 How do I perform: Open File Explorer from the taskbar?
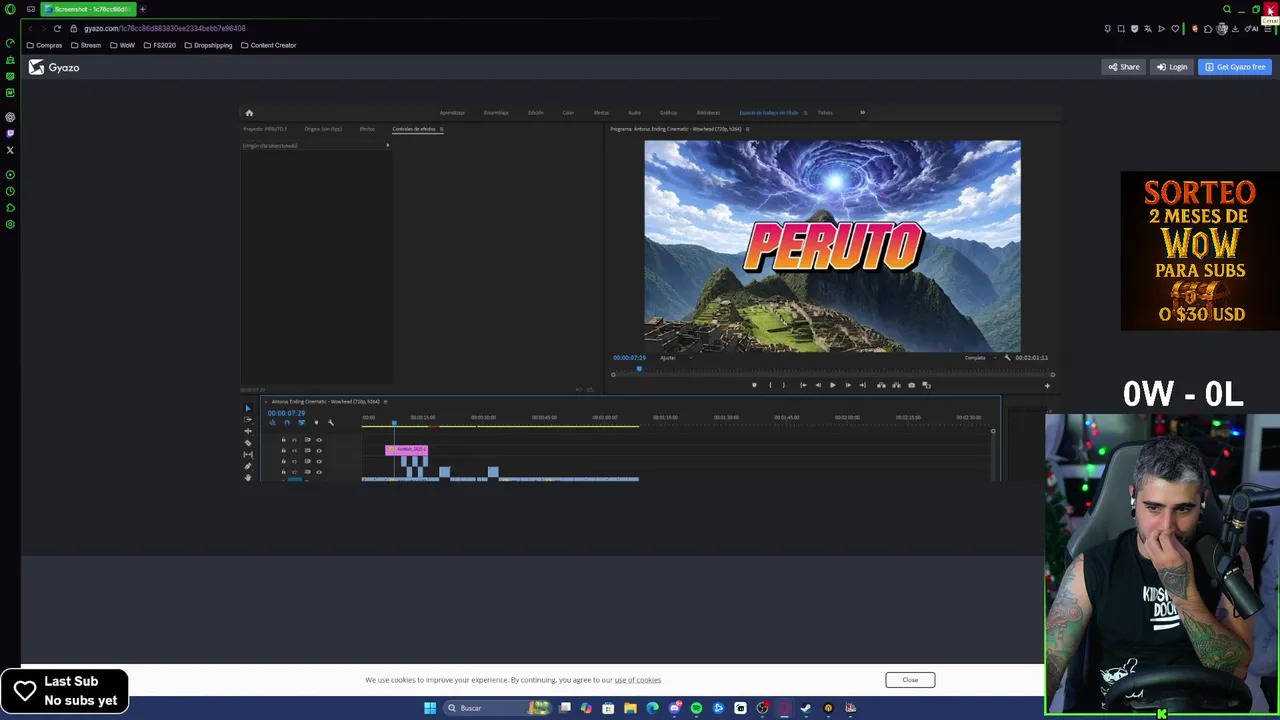(630, 708)
